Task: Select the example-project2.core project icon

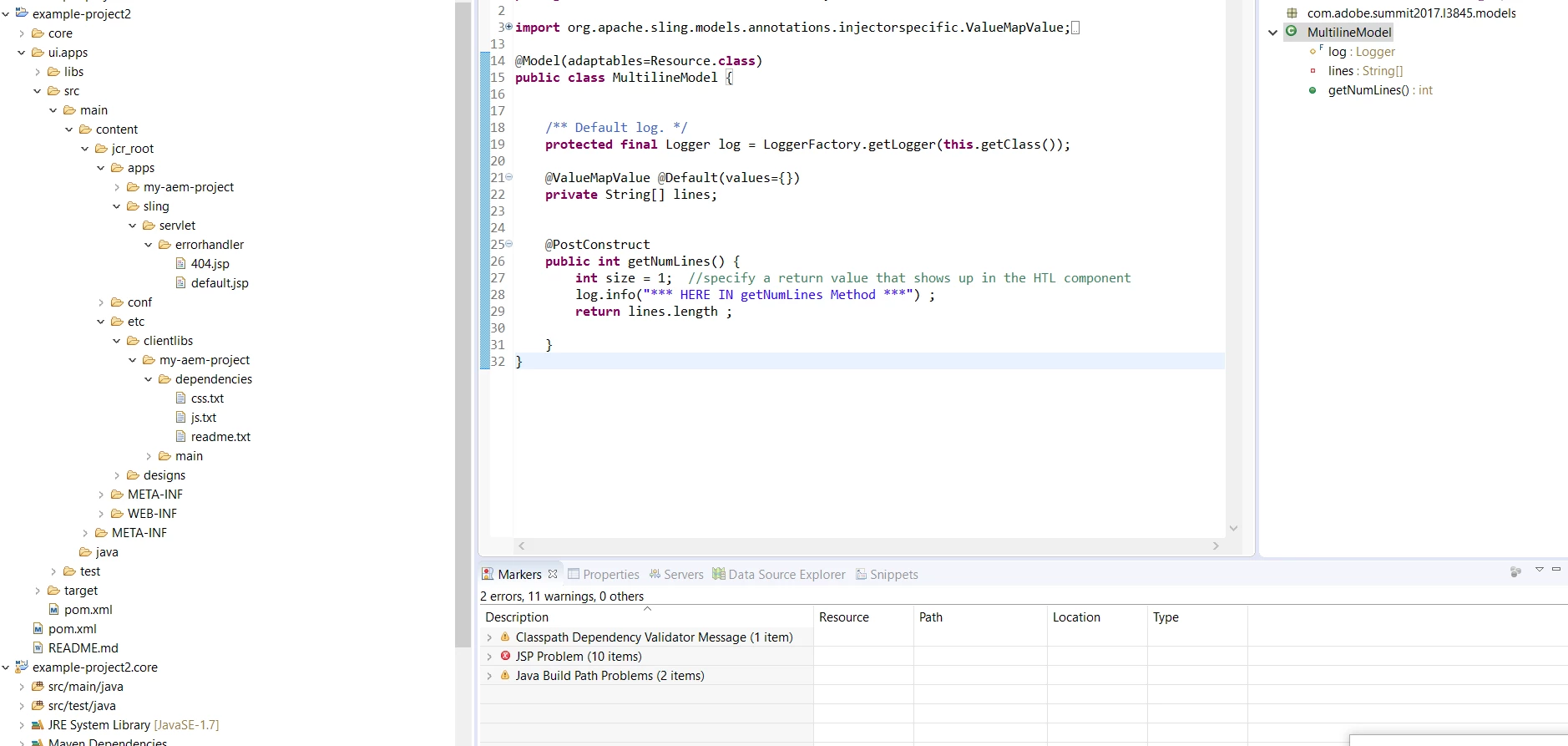Action: [22, 667]
